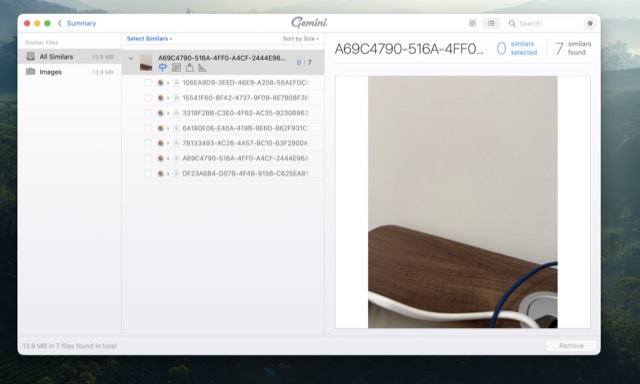
Task: Click the All Similars drive icon
Action: click(x=31, y=56)
